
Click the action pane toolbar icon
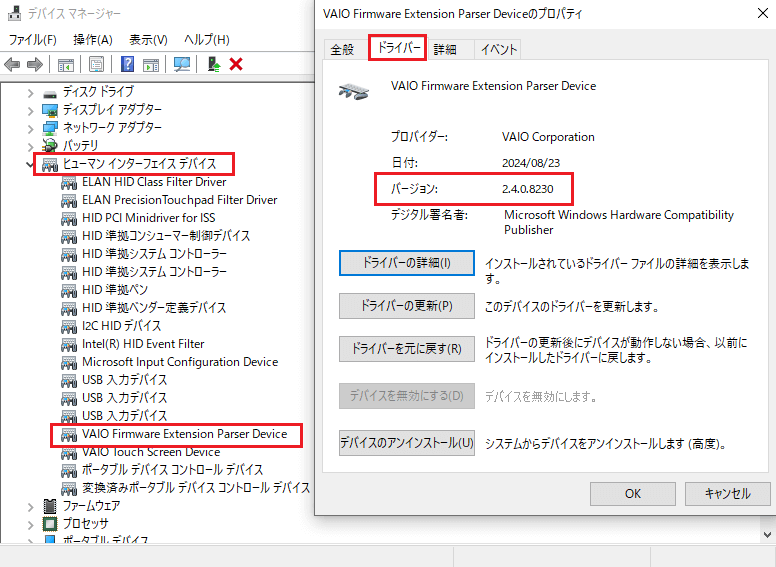(x=151, y=64)
